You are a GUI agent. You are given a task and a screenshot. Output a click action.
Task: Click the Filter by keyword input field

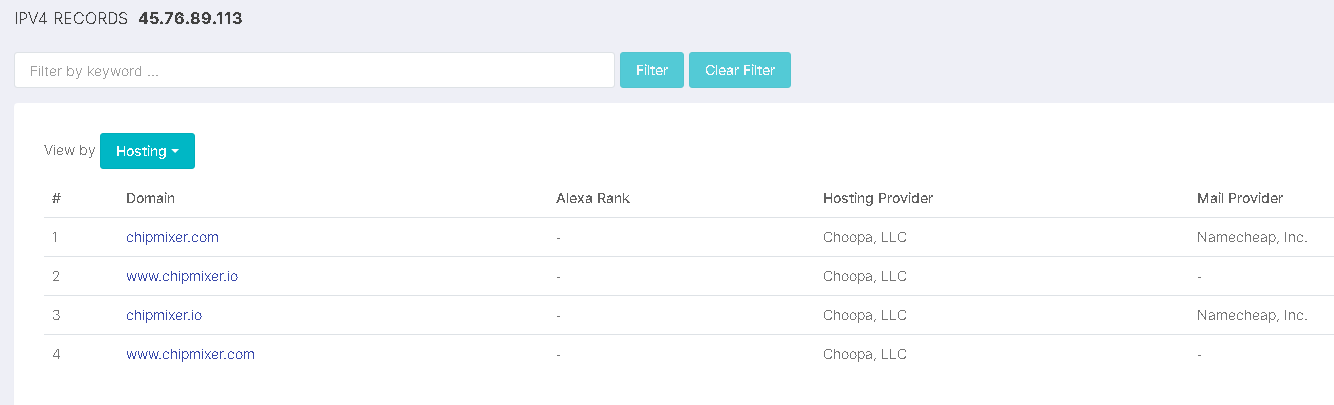pyautogui.click(x=314, y=70)
